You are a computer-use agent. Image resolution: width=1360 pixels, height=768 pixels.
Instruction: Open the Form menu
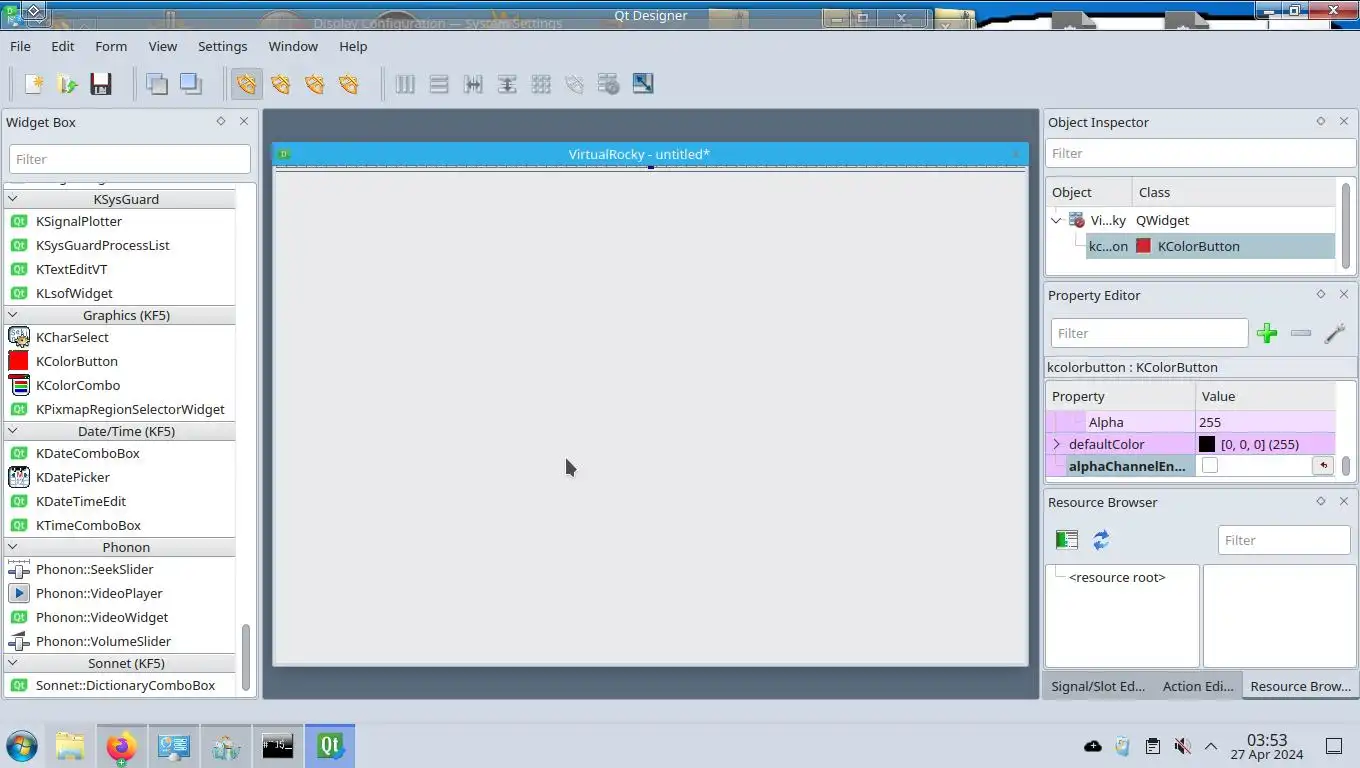pos(111,46)
